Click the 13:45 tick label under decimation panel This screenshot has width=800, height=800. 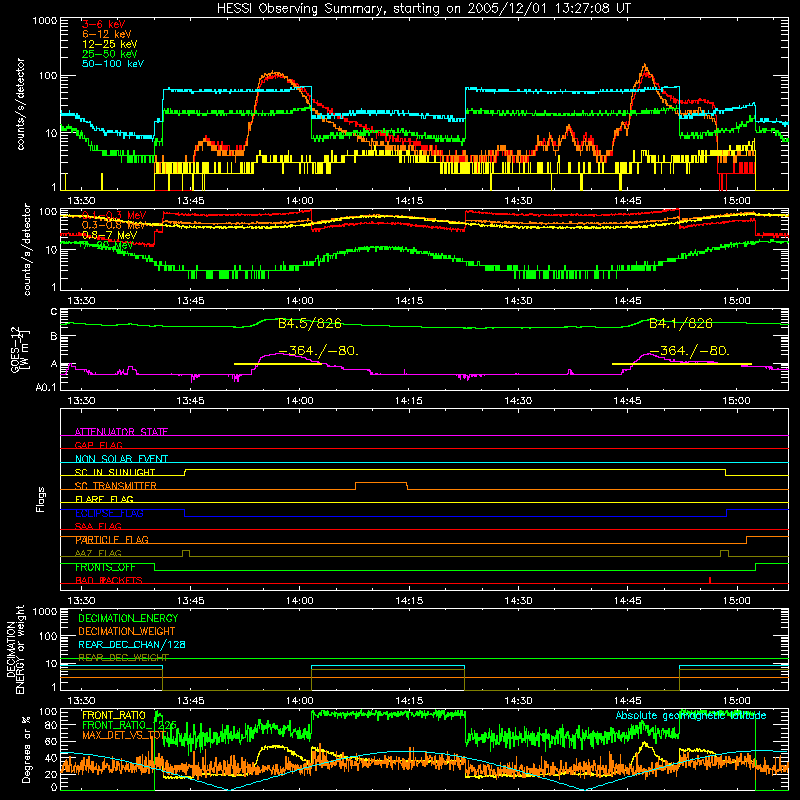point(190,701)
